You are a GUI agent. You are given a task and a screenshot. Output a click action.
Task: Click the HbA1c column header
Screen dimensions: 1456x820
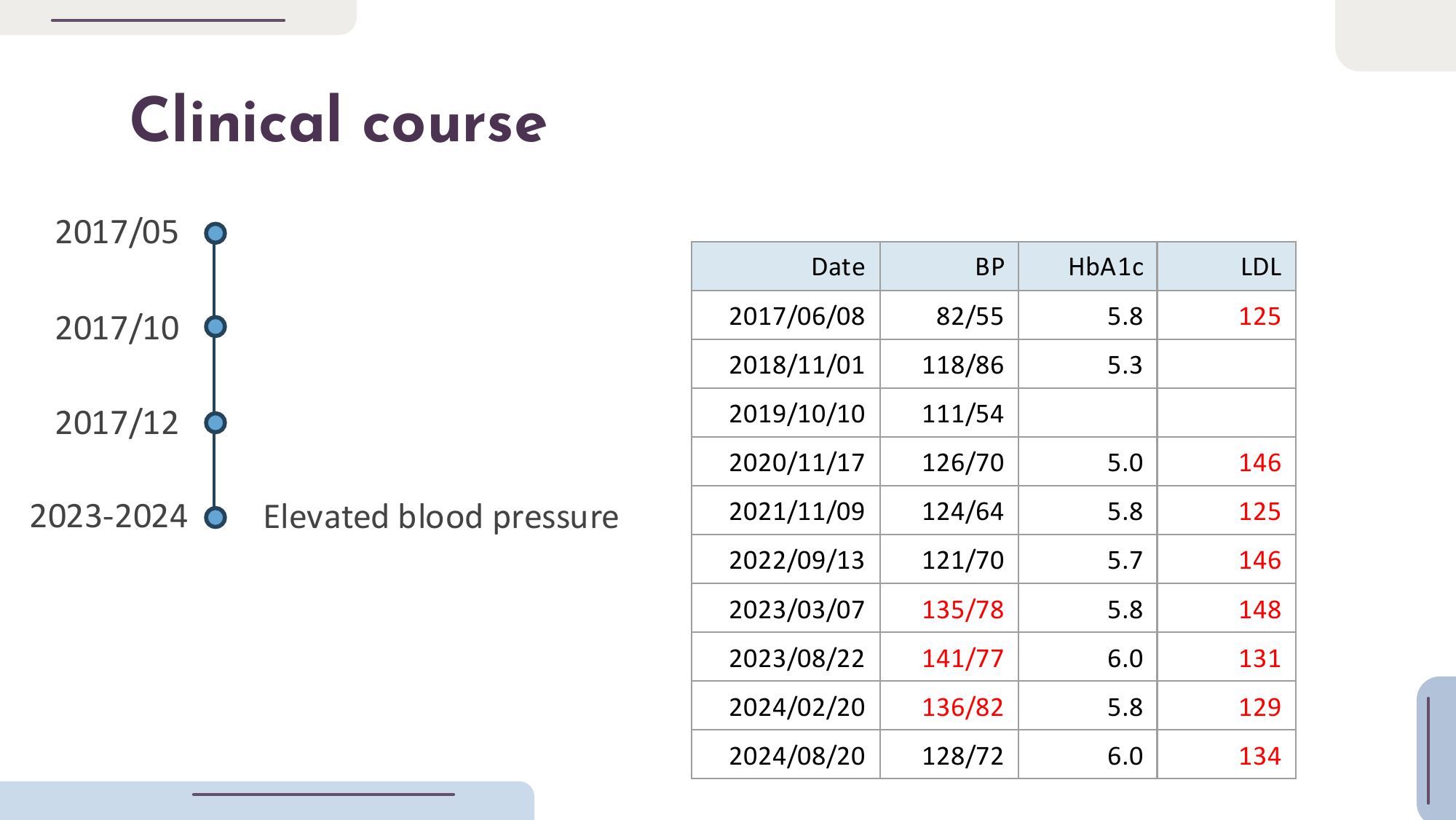click(x=1105, y=267)
